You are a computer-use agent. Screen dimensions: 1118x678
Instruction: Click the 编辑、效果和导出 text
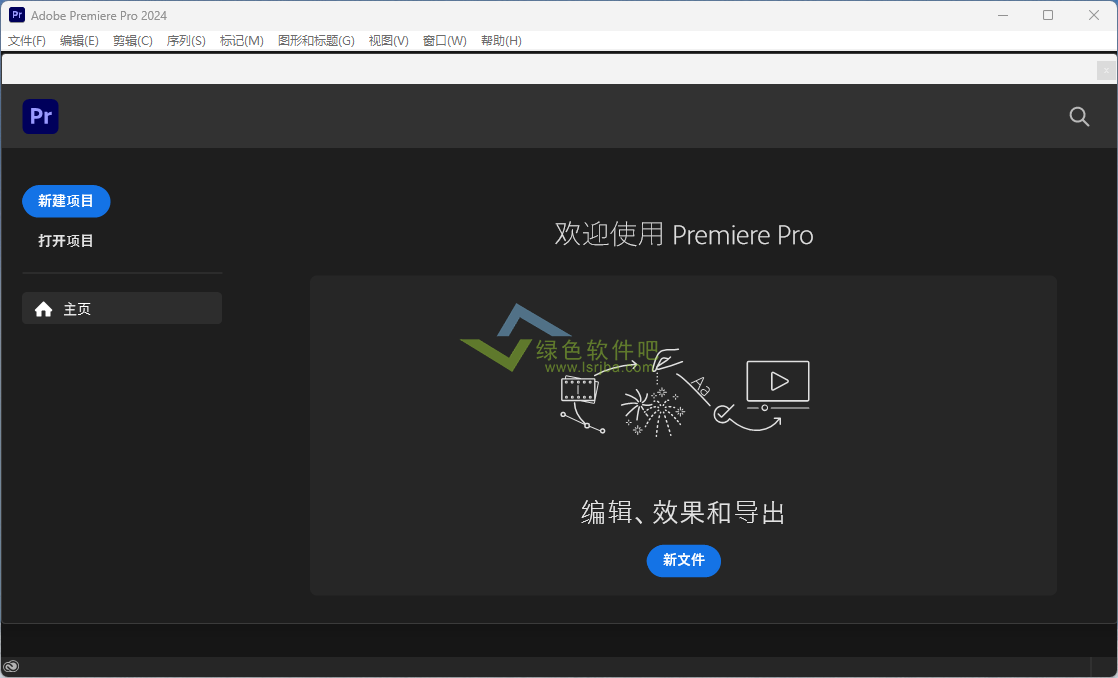click(683, 513)
